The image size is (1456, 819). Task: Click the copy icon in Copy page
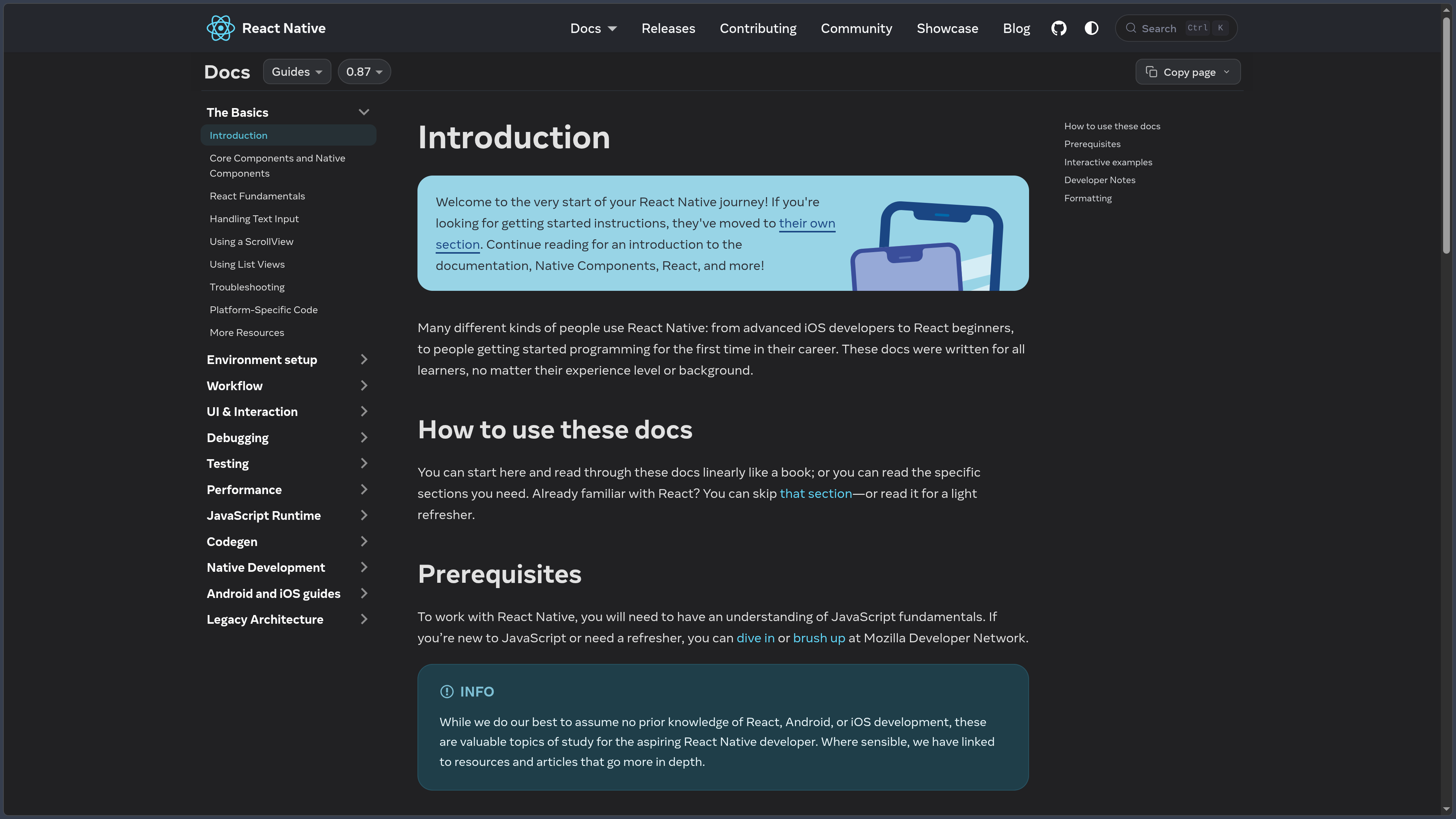click(x=1152, y=72)
